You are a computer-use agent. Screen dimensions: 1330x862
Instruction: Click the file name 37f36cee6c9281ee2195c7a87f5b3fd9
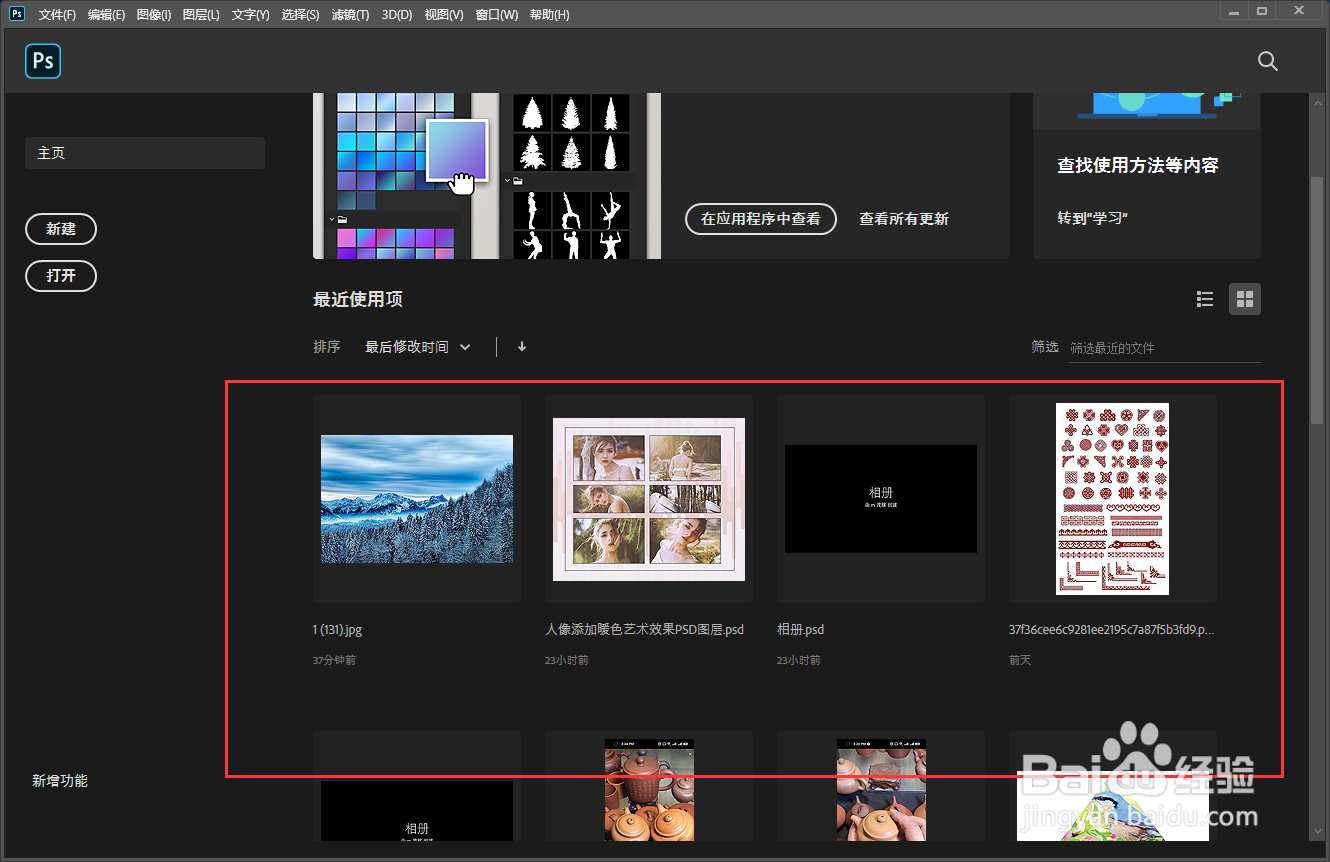pos(1112,630)
